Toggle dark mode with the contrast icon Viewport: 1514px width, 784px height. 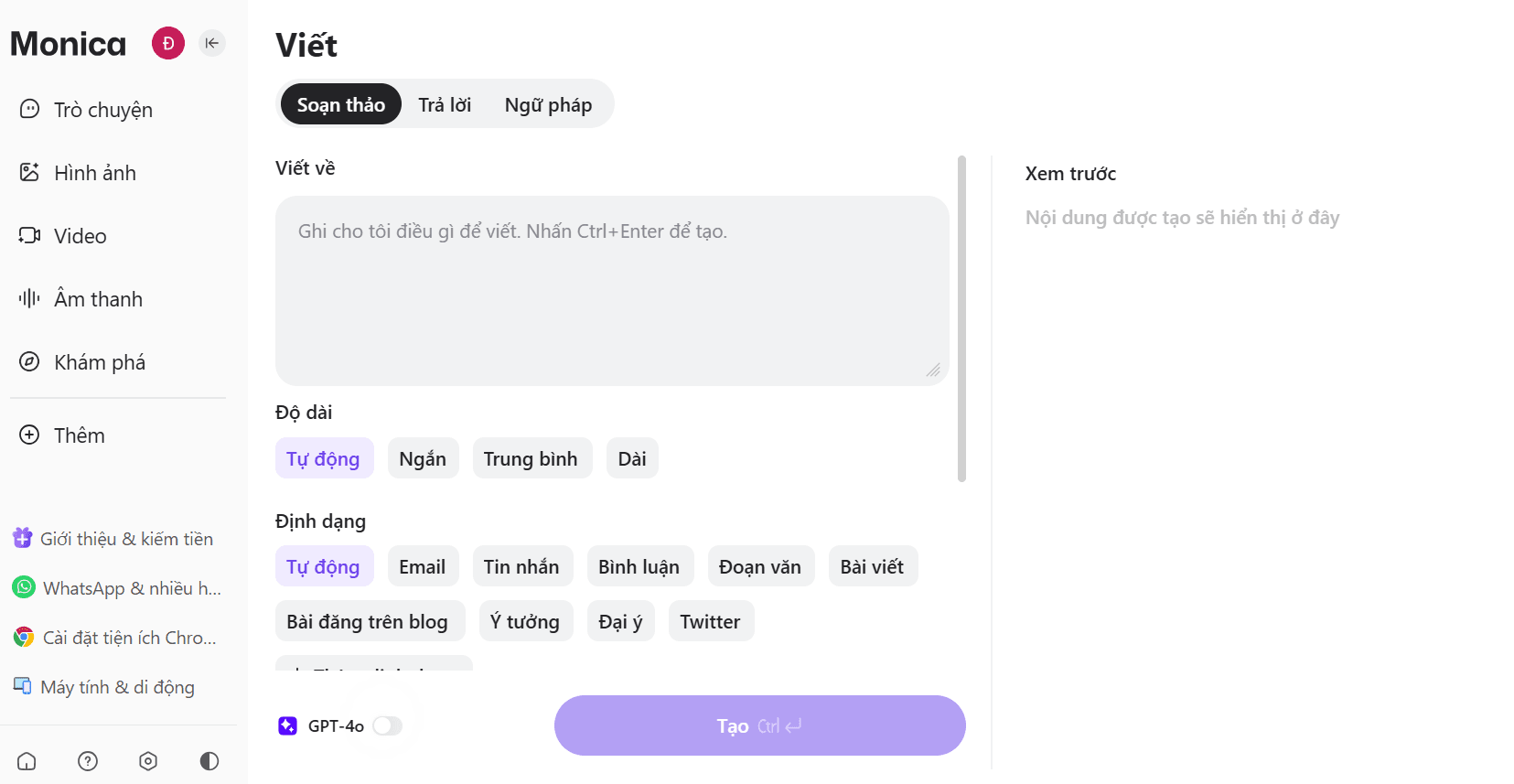pyautogui.click(x=209, y=760)
